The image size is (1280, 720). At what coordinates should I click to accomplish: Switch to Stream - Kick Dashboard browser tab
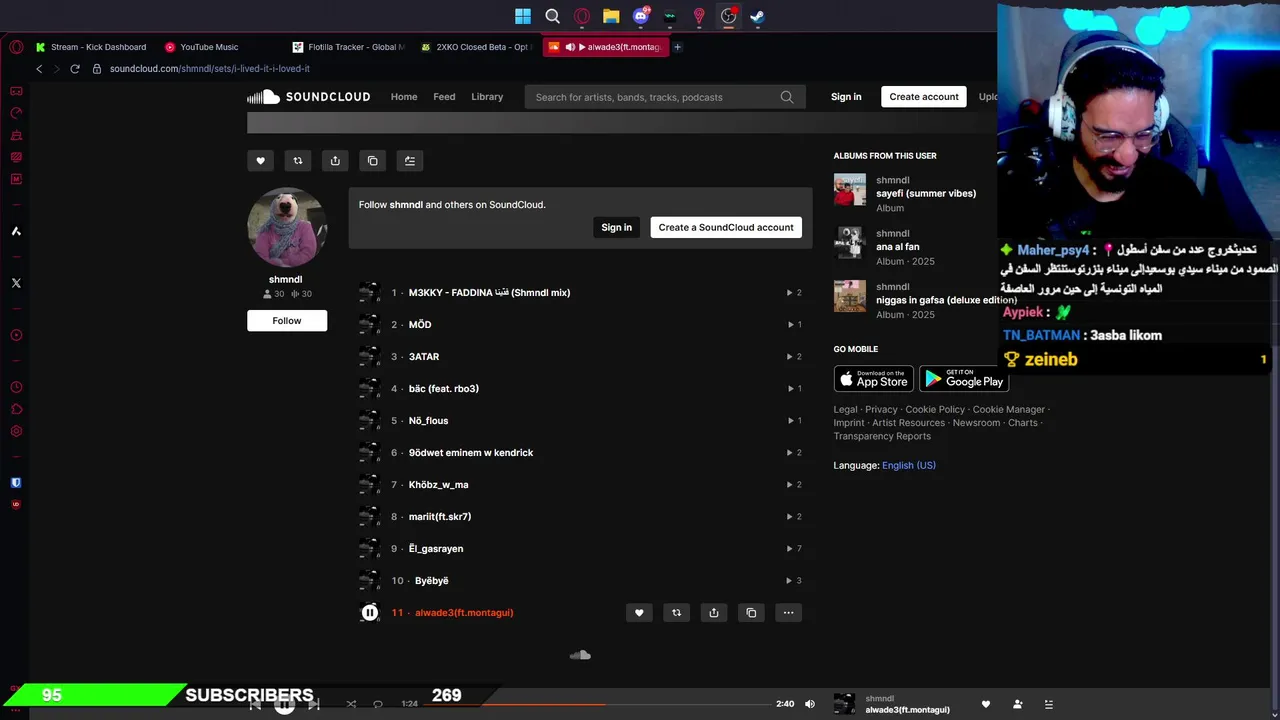[x=90, y=47]
